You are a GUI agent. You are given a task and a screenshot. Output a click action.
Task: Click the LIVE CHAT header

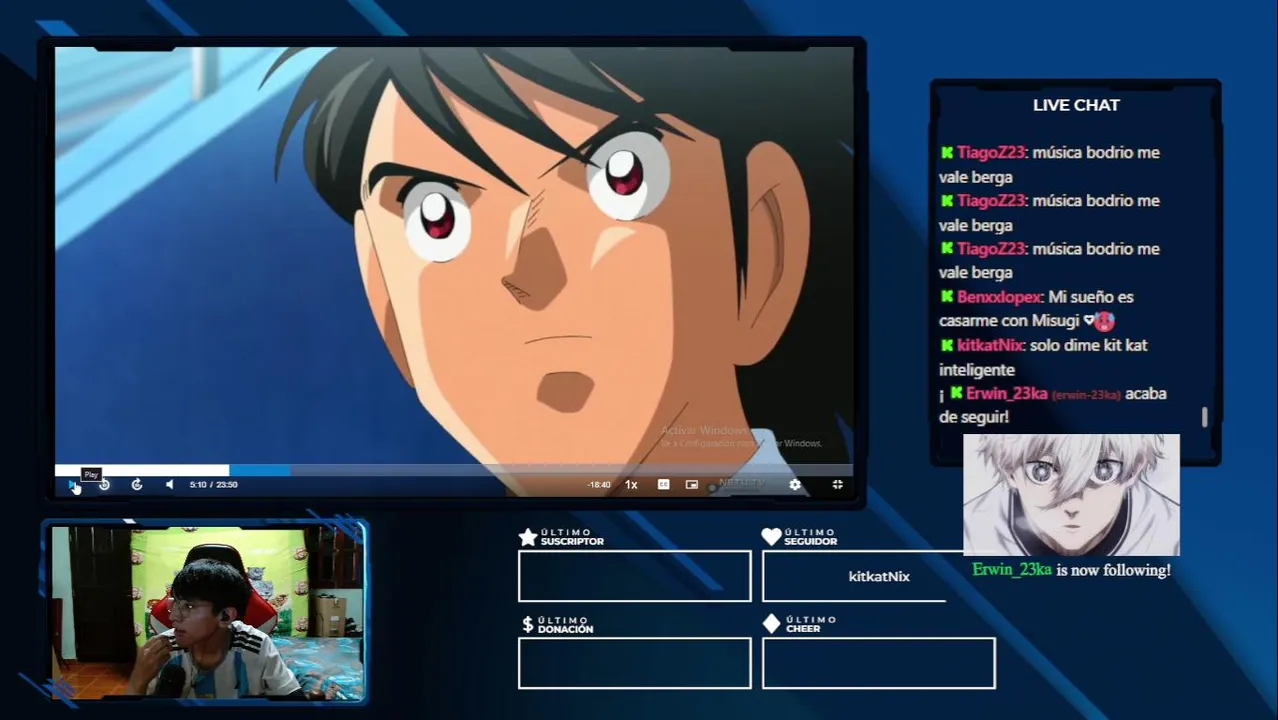tap(1076, 105)
